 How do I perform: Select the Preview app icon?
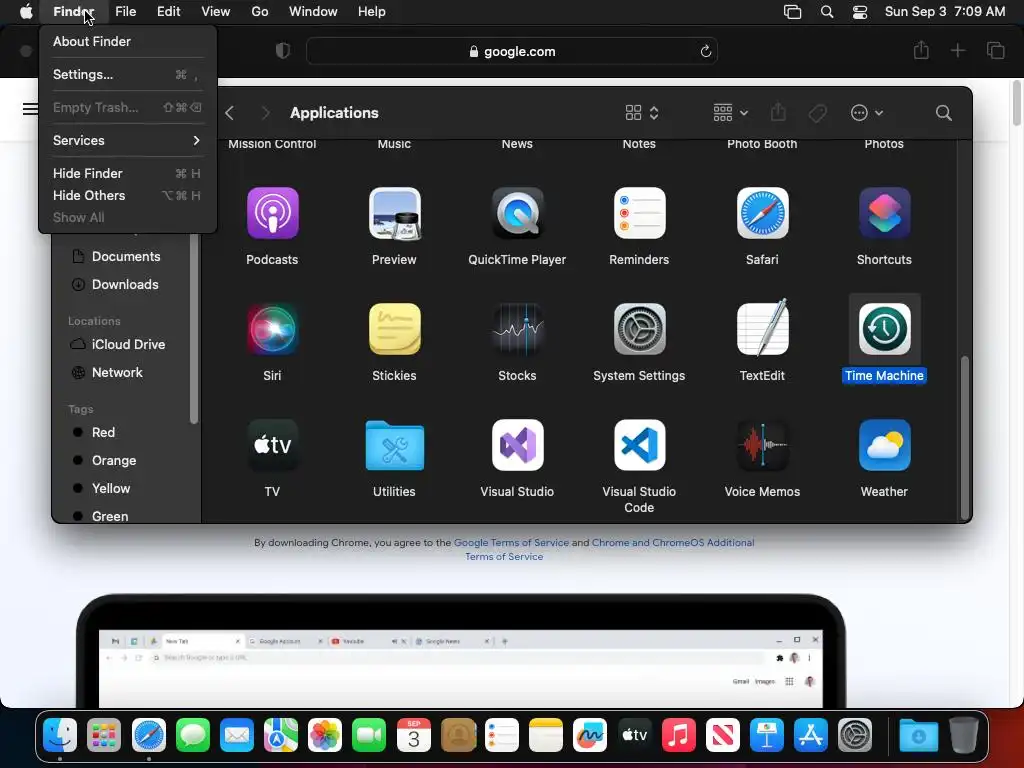(x=394, y=213)
